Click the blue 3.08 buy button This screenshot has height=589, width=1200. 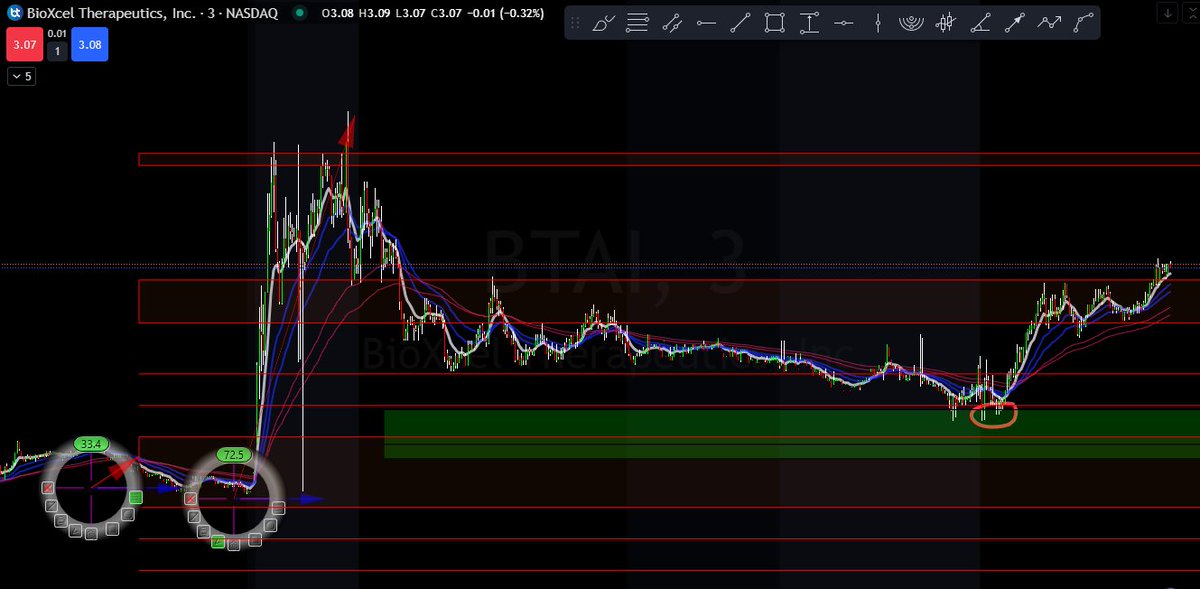pos(89,44)
